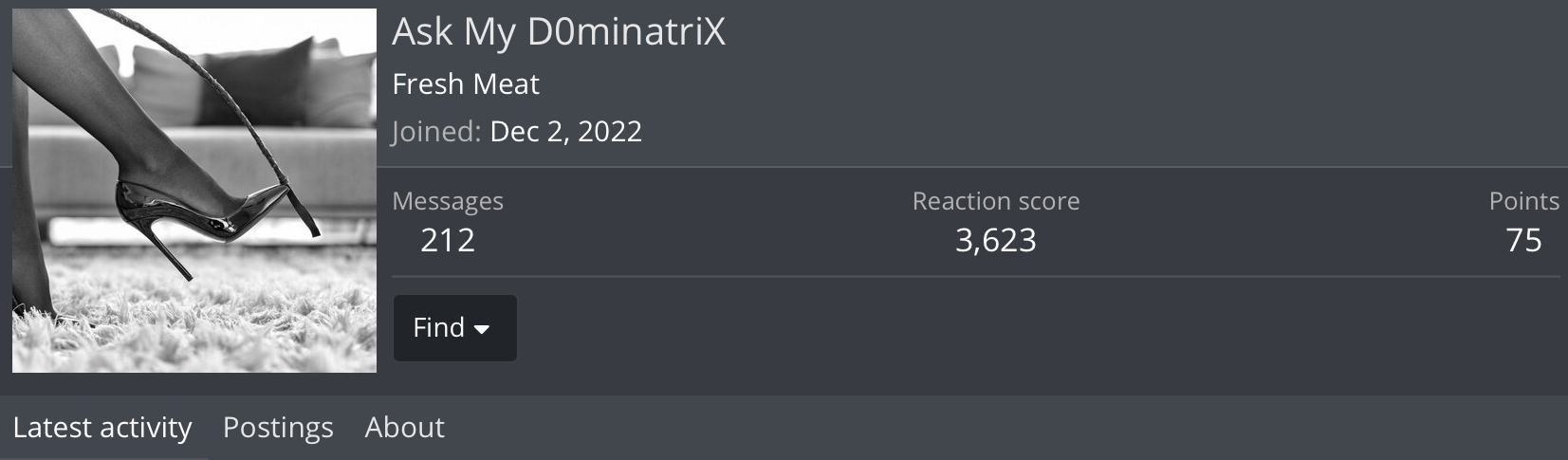Open the 212 messages count
The image size is (1568, 460).
447,240
